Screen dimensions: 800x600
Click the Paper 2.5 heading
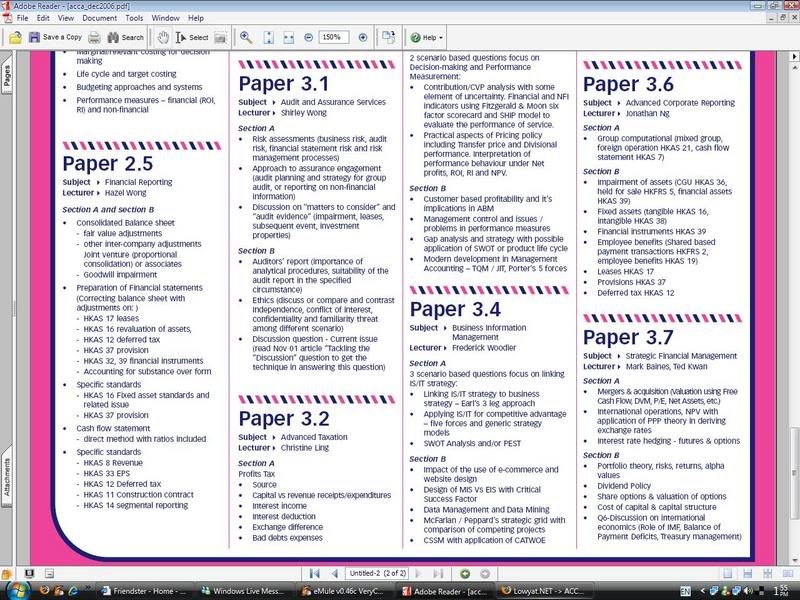pos(108,164)
